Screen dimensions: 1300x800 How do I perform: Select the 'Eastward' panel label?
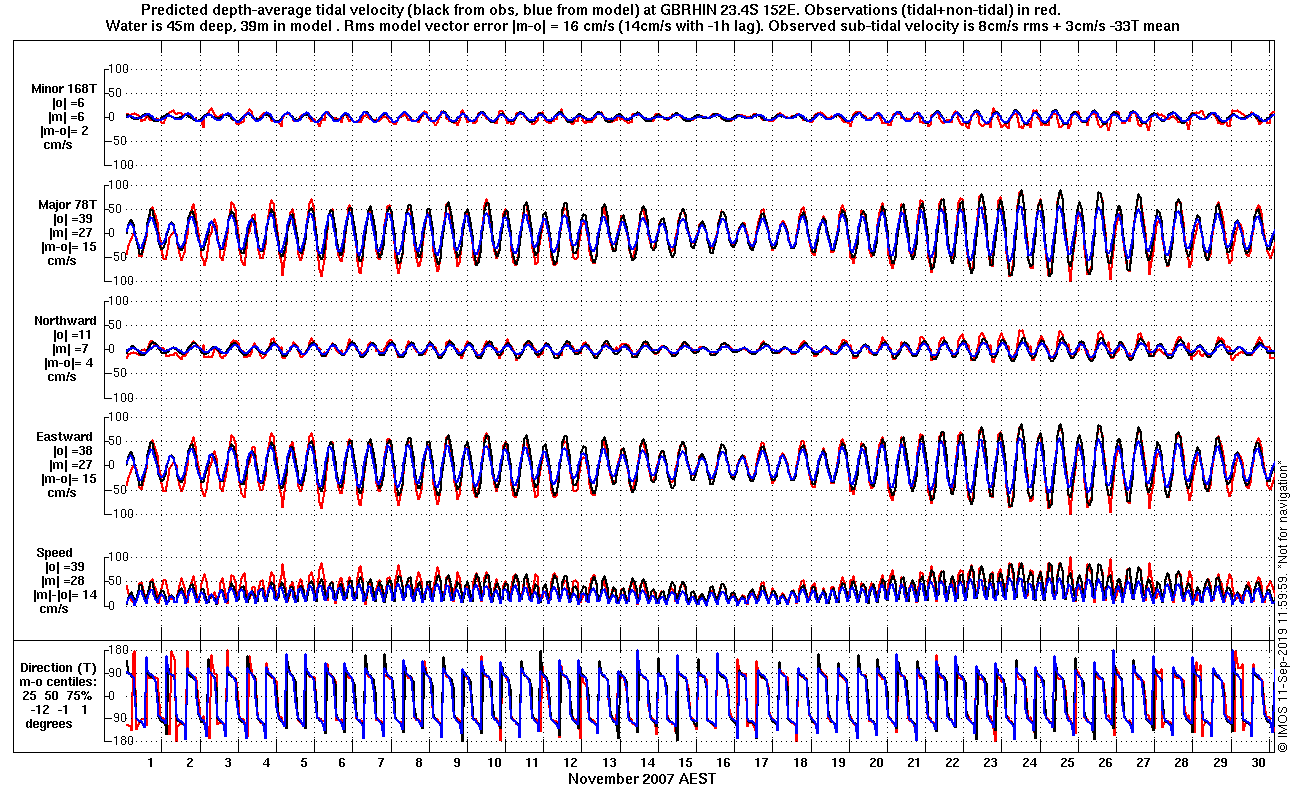[x=65, y=437]
